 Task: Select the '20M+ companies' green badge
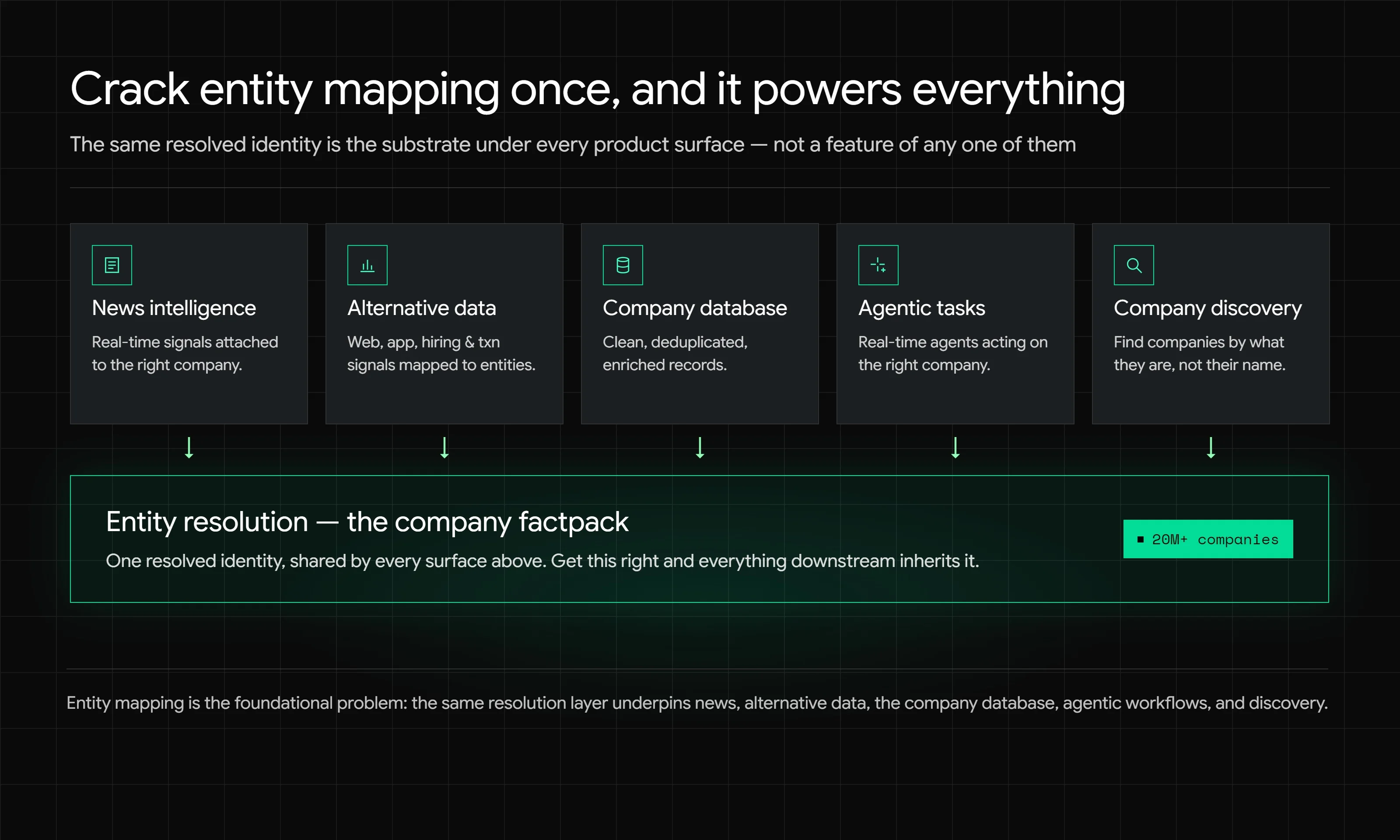(1207, 539)
